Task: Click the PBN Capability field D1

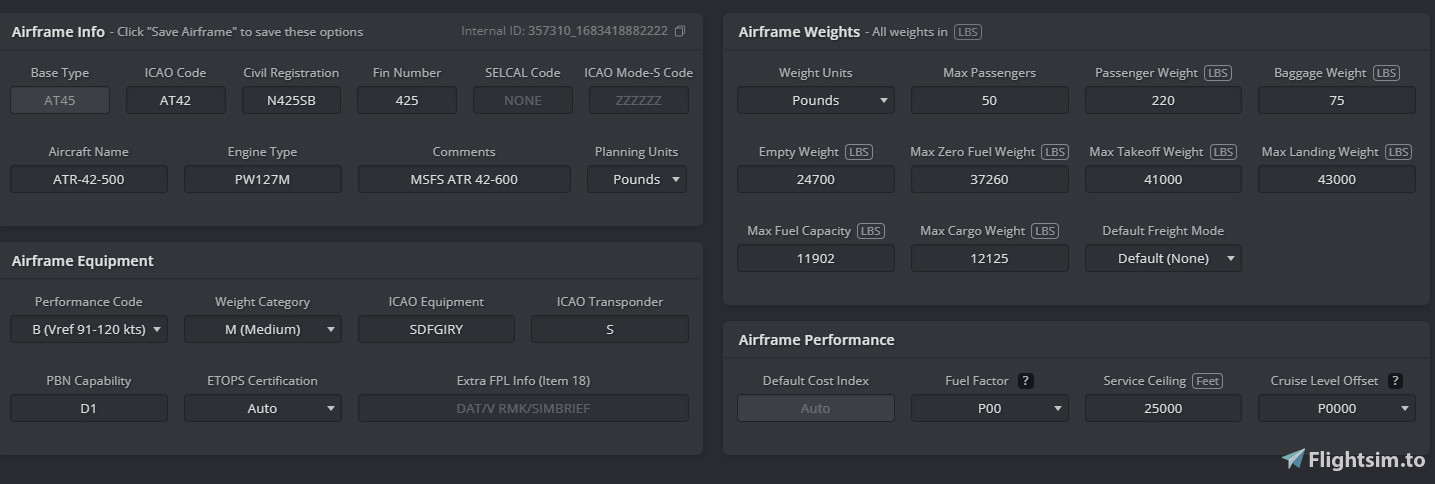Action: coord(89,408)
